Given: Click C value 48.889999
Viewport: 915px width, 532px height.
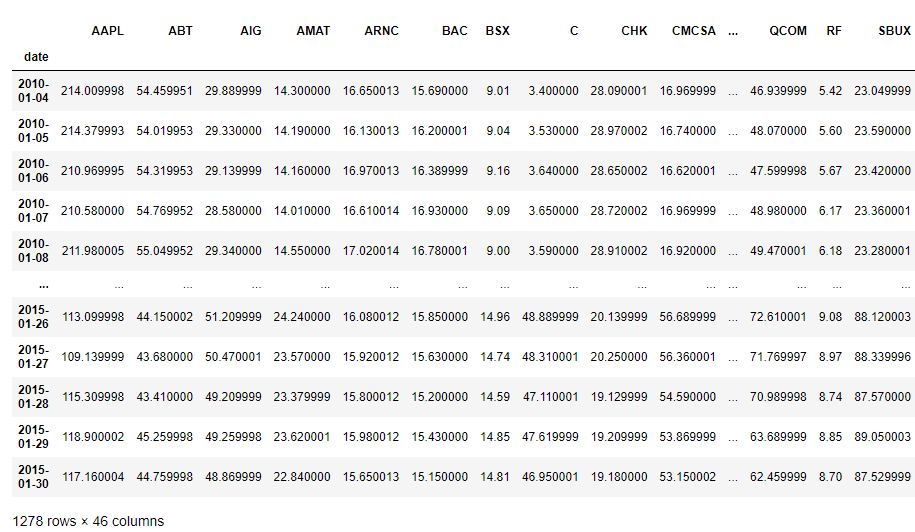Looking at the screenshot, I should 550,317.
